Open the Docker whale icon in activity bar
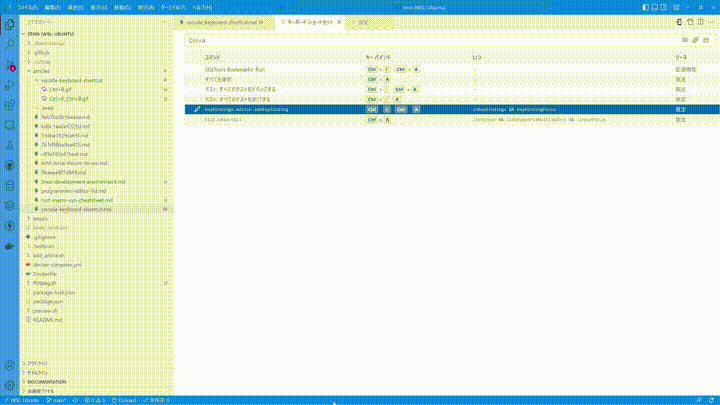The width and height of the screenshot is (720, 405). (x=10, y=246)
